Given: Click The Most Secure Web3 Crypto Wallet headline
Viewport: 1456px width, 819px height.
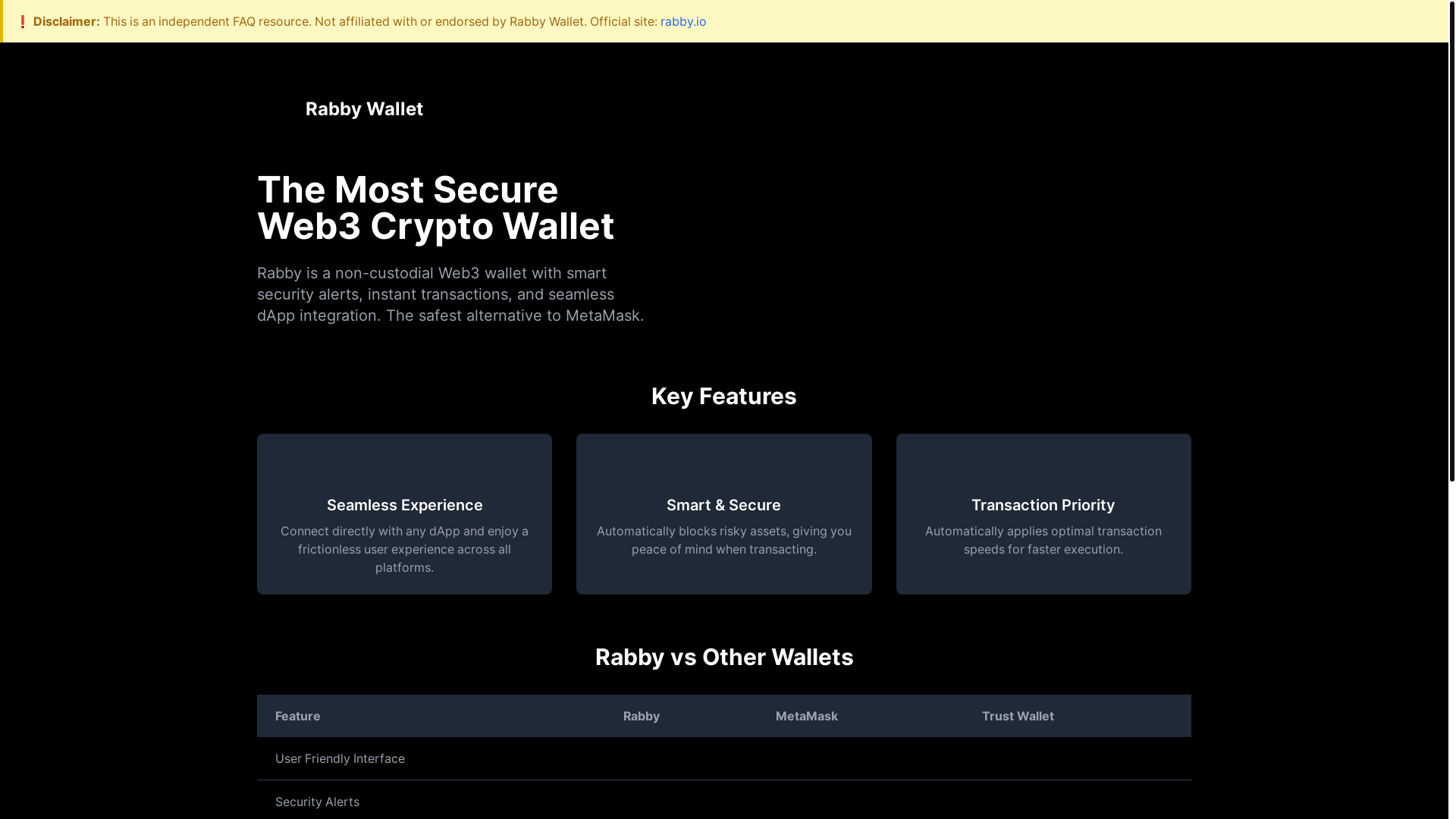Looking at the screenshot, I should 435,208.
